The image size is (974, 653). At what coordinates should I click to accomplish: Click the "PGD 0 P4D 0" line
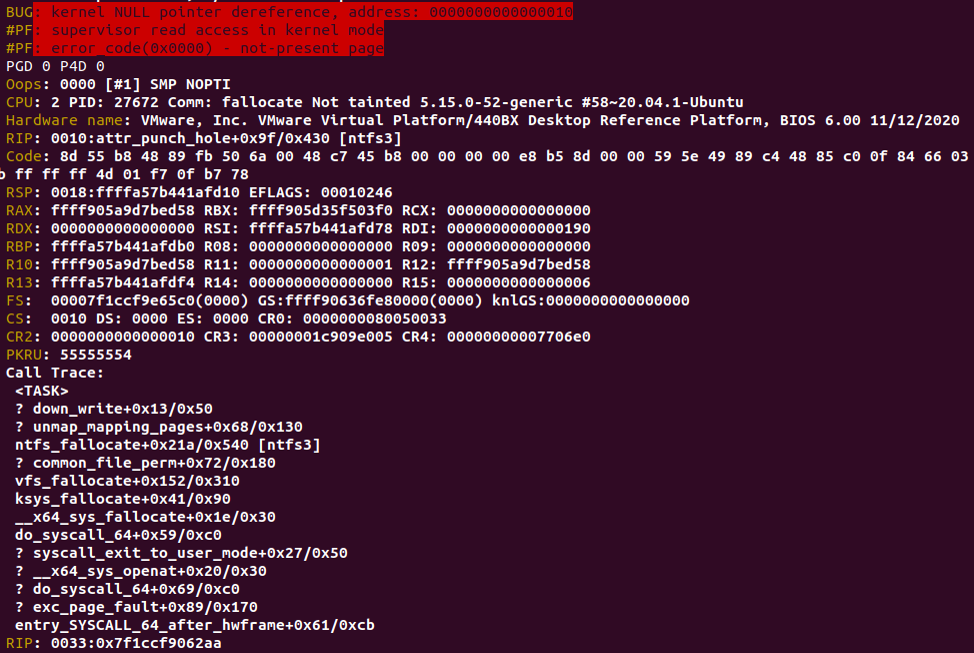coord(54,66)
